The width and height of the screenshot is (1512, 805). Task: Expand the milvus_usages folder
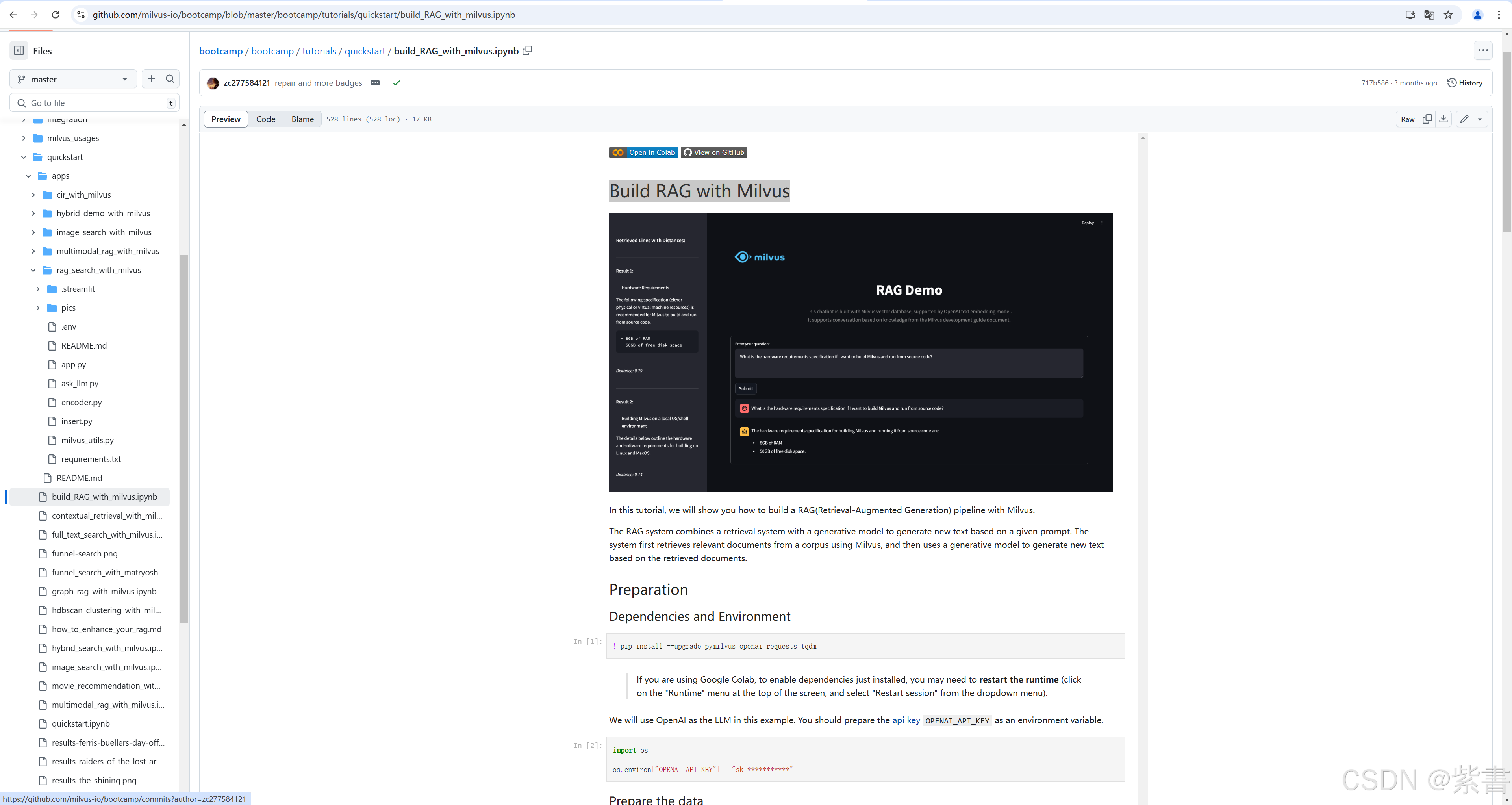[24, 138]
